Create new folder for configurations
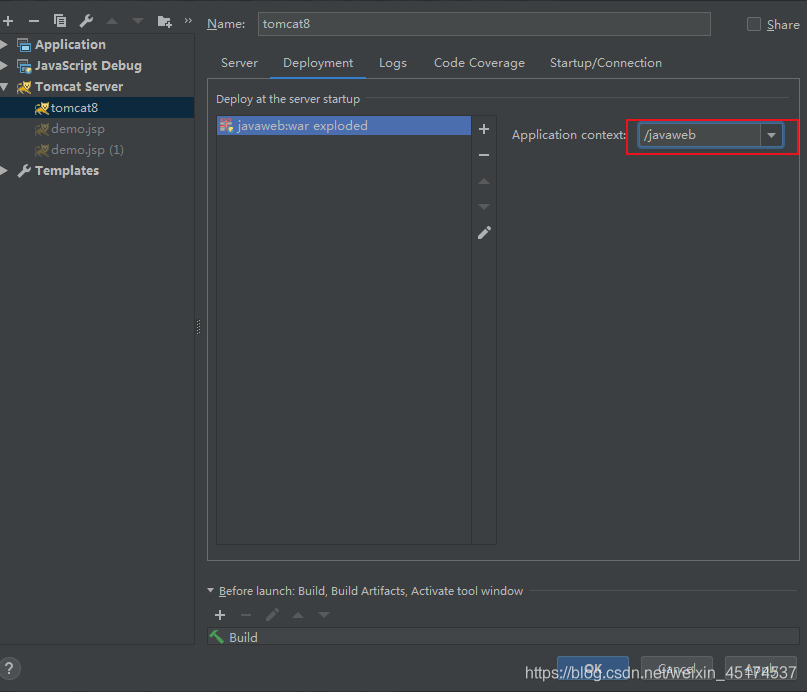 click(165, 21)
